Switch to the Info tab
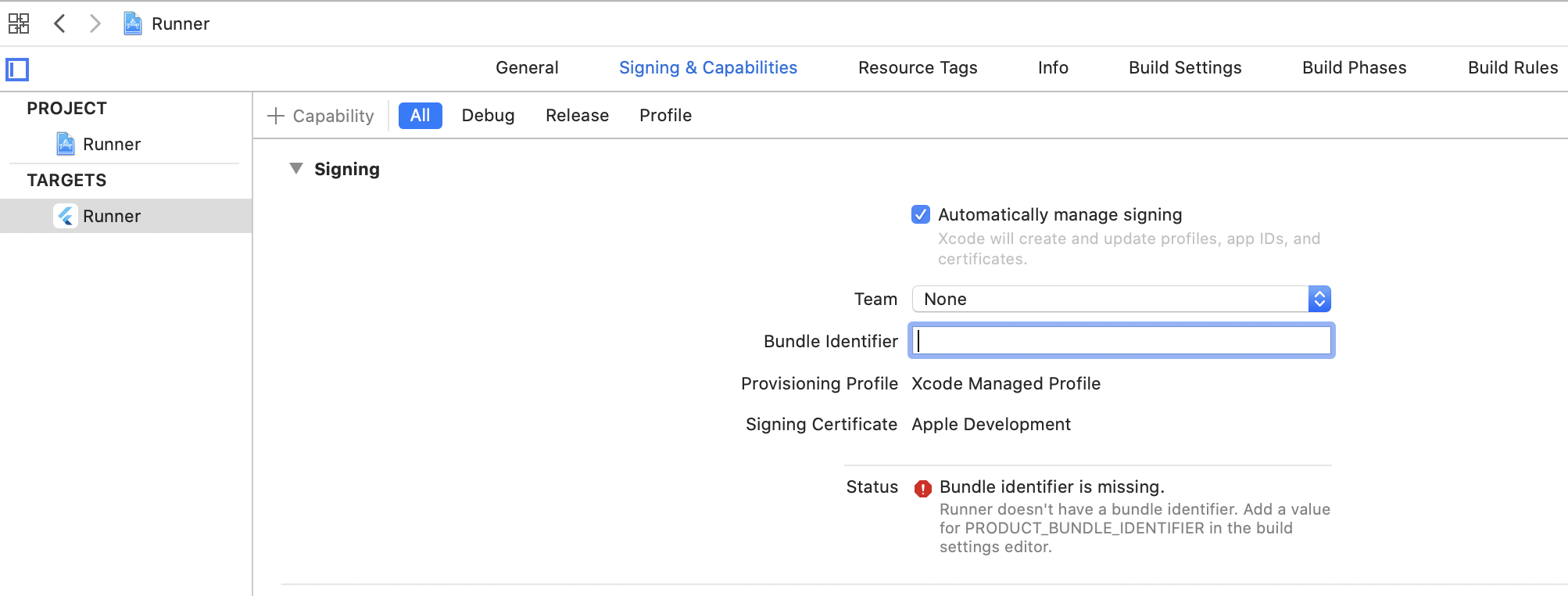 1053,68
